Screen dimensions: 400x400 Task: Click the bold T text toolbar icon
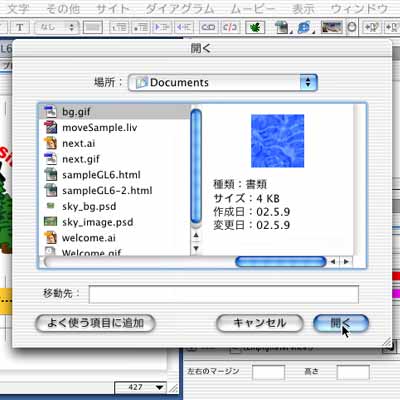click(x=20, y=27)
